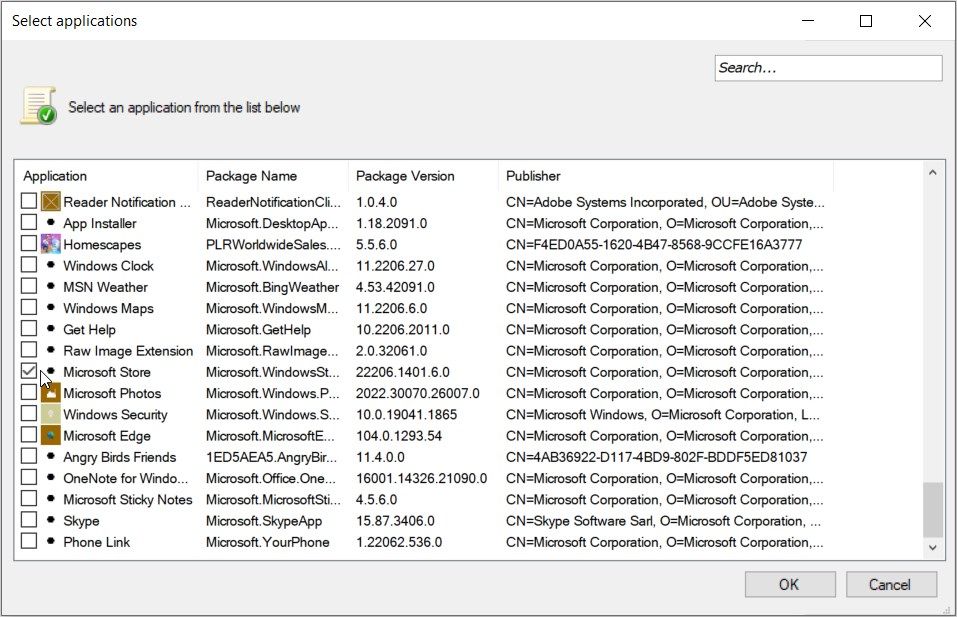Click the Publisher column header
The height and width of the screenshot is (617, 957).
(664, 176)
